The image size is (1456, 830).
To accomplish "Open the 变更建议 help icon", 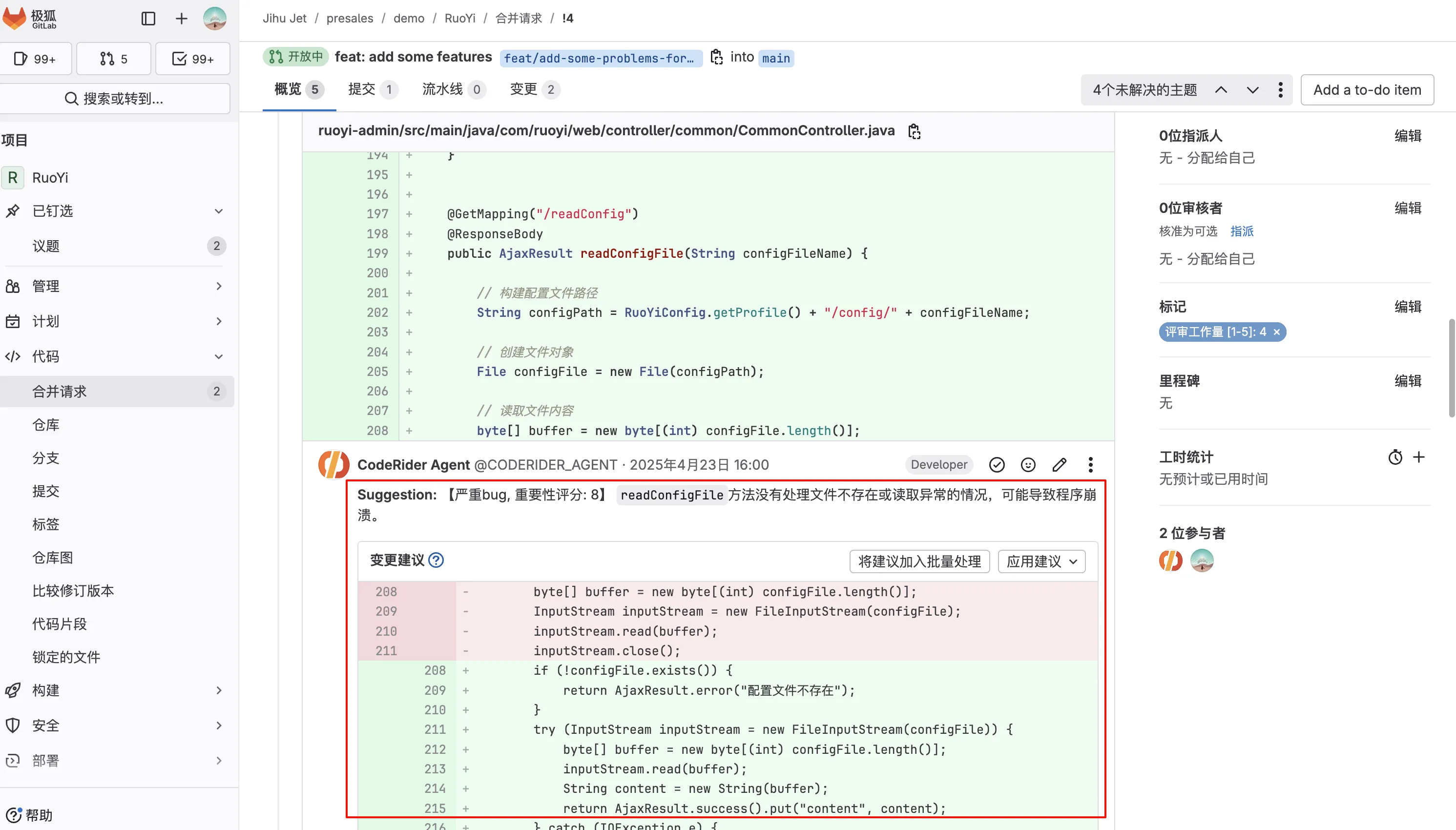I will [x=436, y=560].
